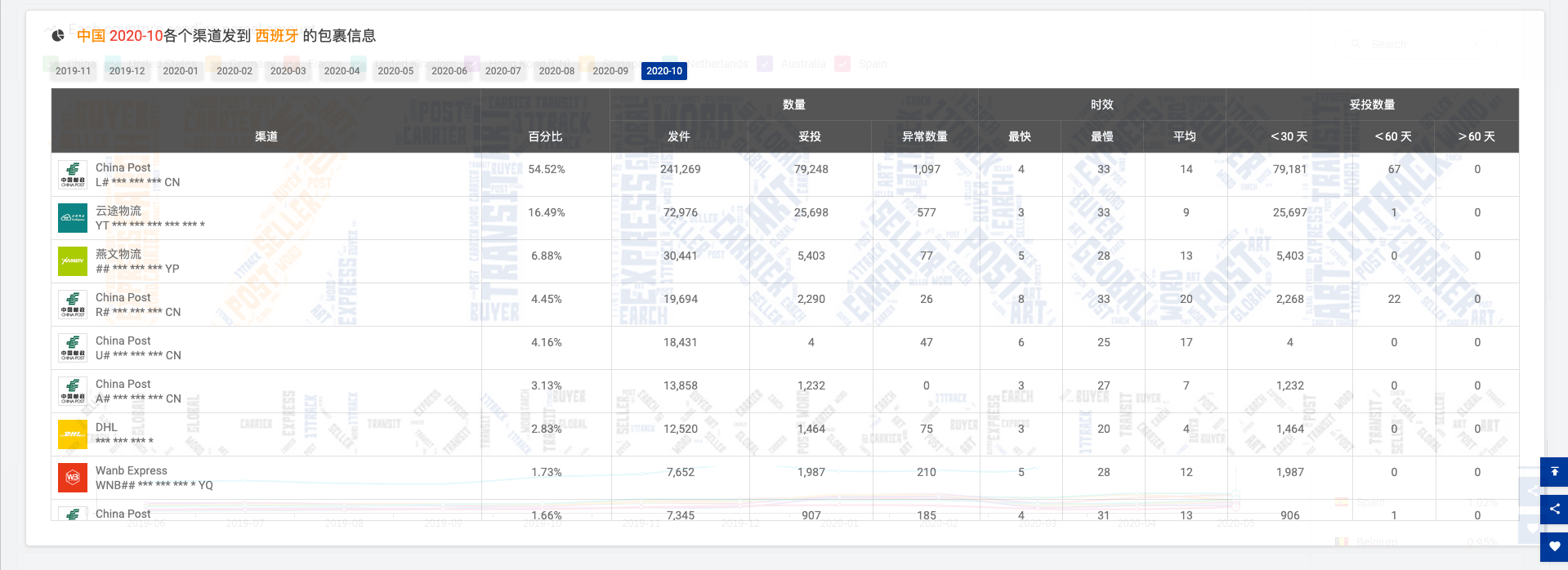The height and width of the screenshot is (570, 1568).
Task: Click the scroll-to-top arrow button
Action: point(1554,472)
